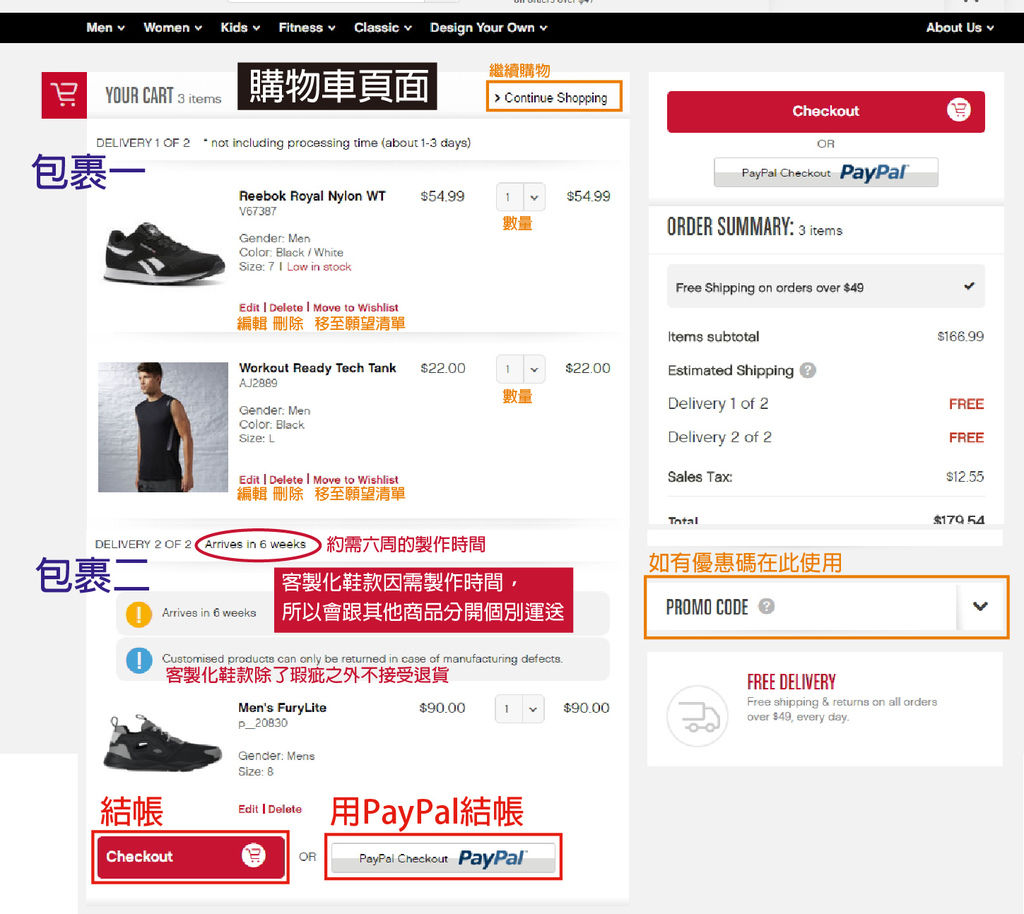
Task: Click the top right Checkout button
Action: click(825, 111)
